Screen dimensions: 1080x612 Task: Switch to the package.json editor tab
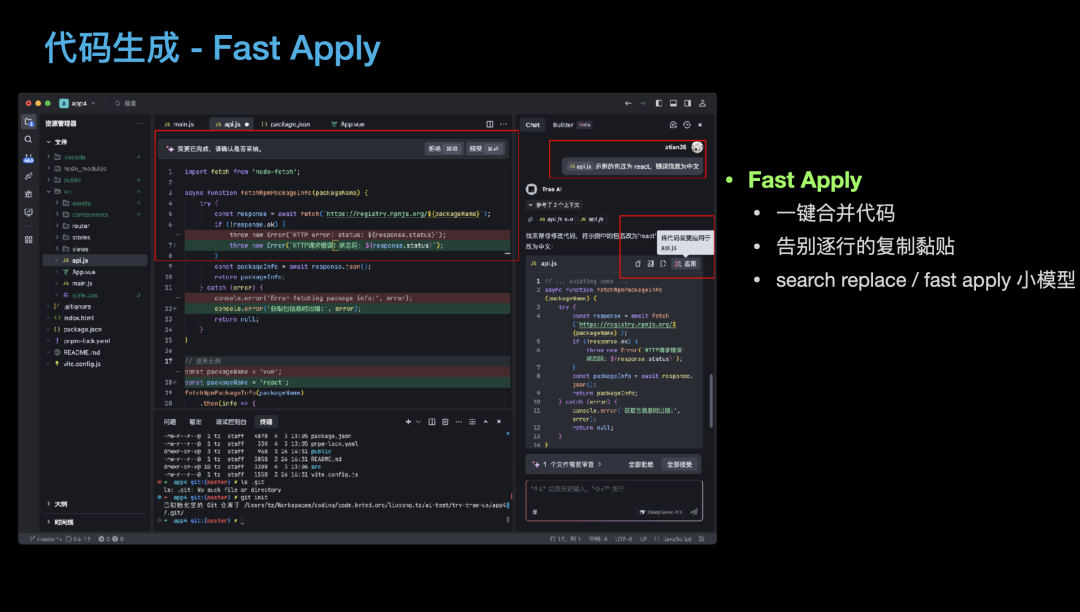pyautogui.click(x=287, y=124)
